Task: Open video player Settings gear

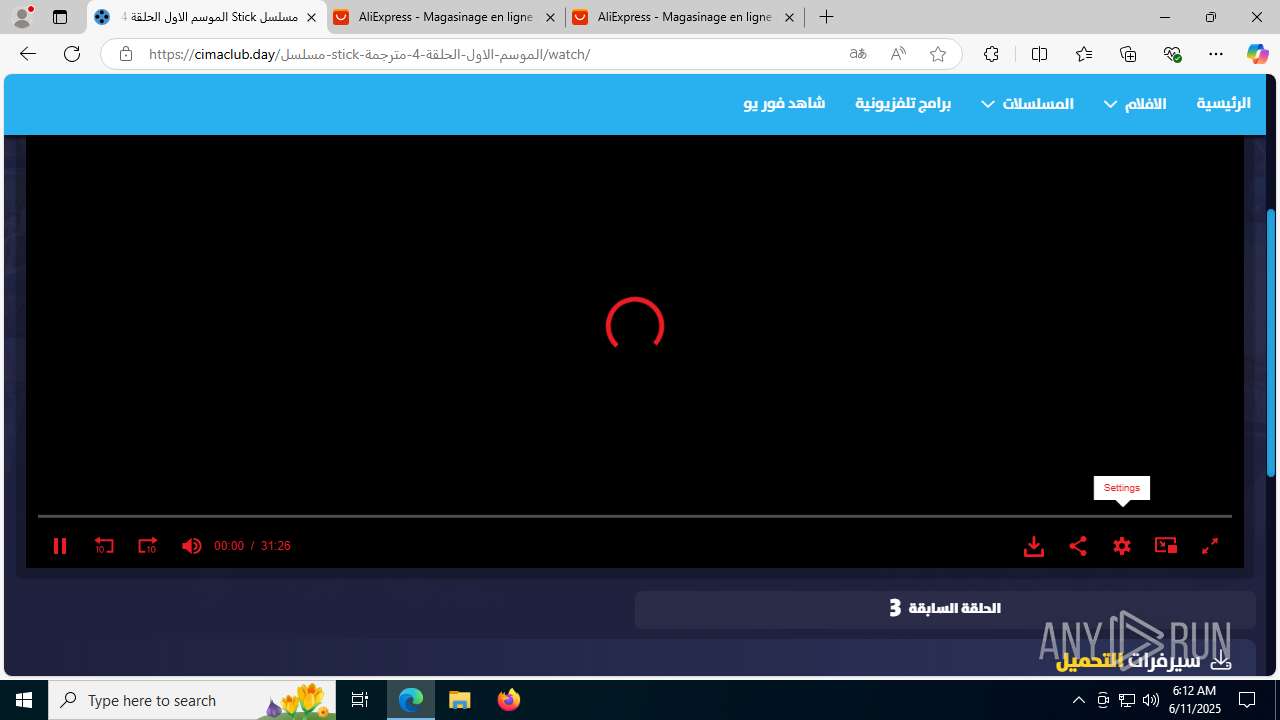Action: click(1122, 546)
